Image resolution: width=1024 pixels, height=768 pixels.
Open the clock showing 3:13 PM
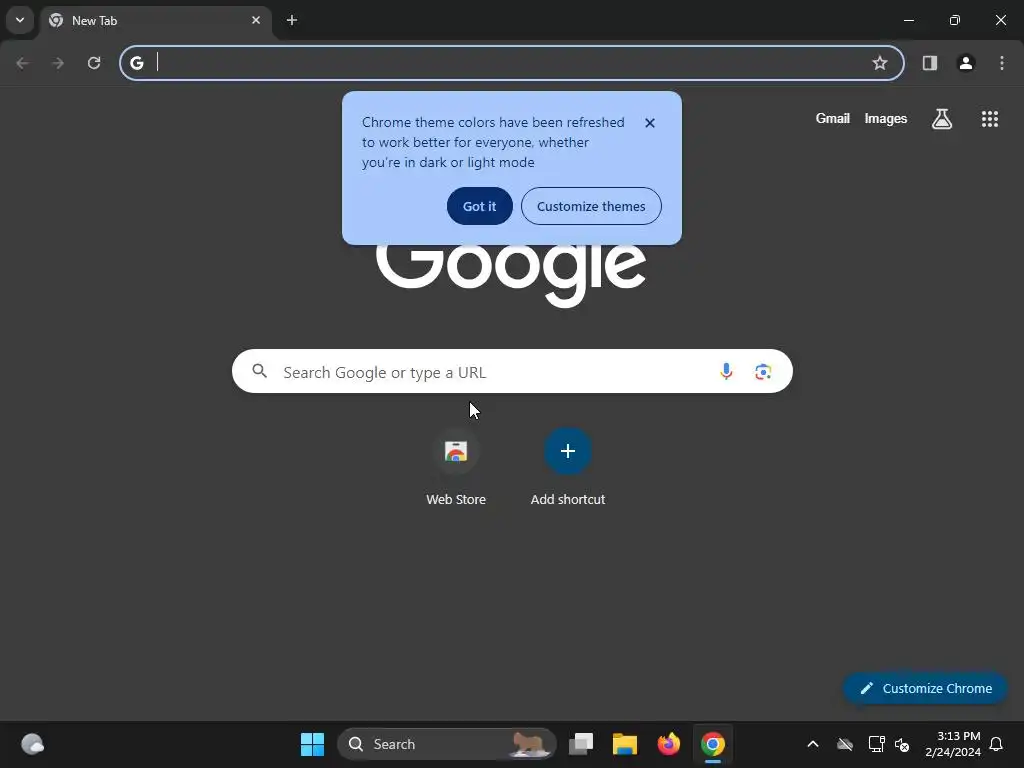953,744
